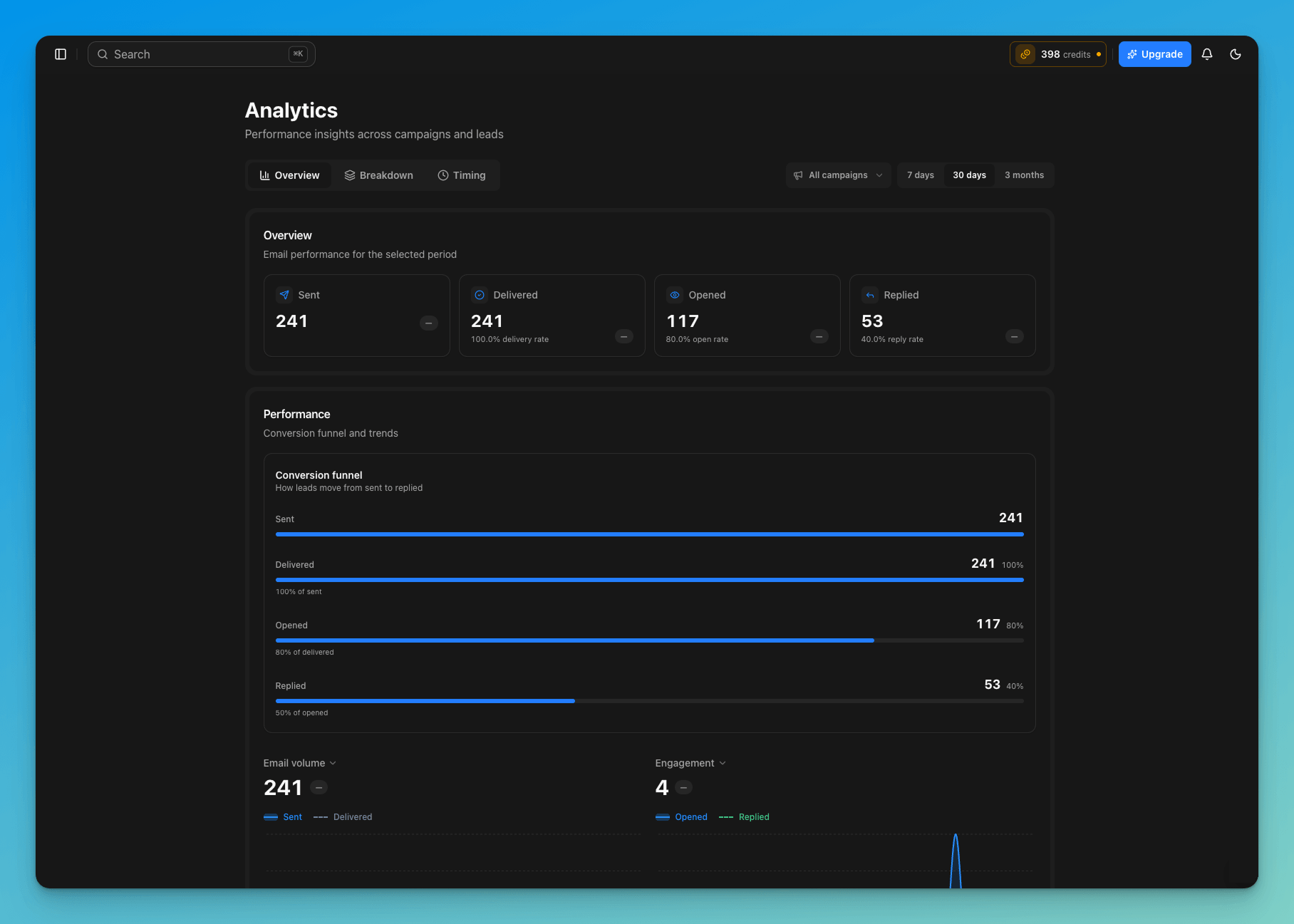Screen dimensions: 1294x924
Task: Click "80.0% open rate" text
Action: tap(697, 340)
